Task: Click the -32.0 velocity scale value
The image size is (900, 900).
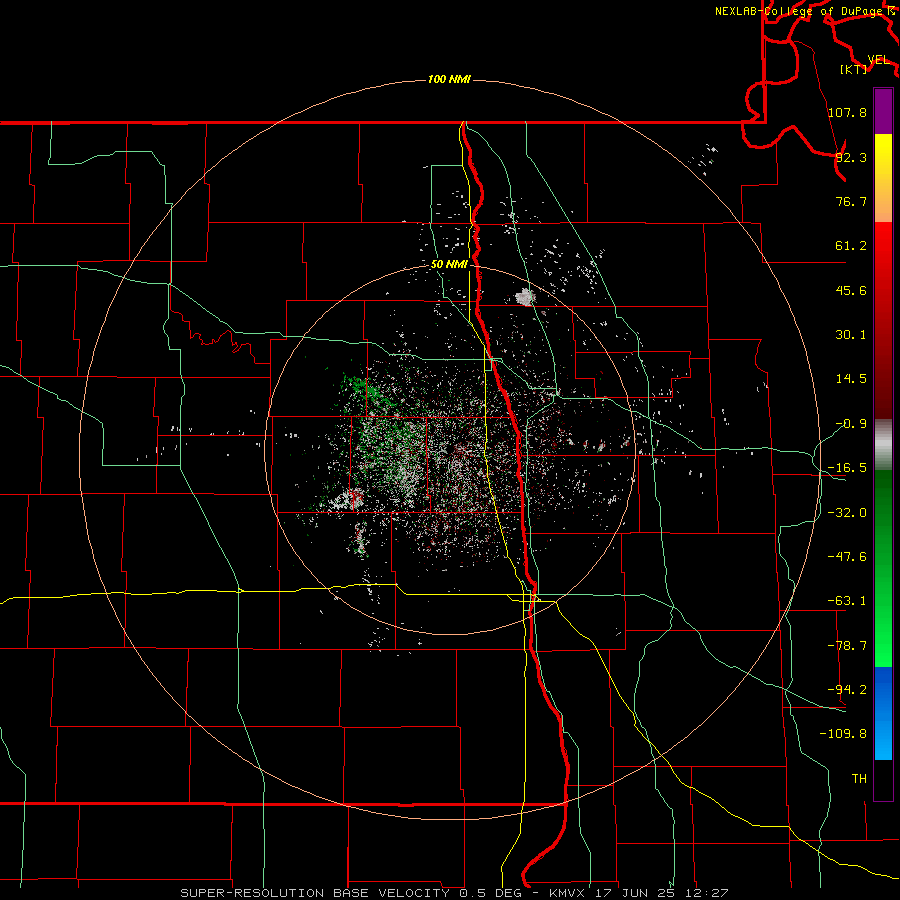Action: (x=847, y=513)
